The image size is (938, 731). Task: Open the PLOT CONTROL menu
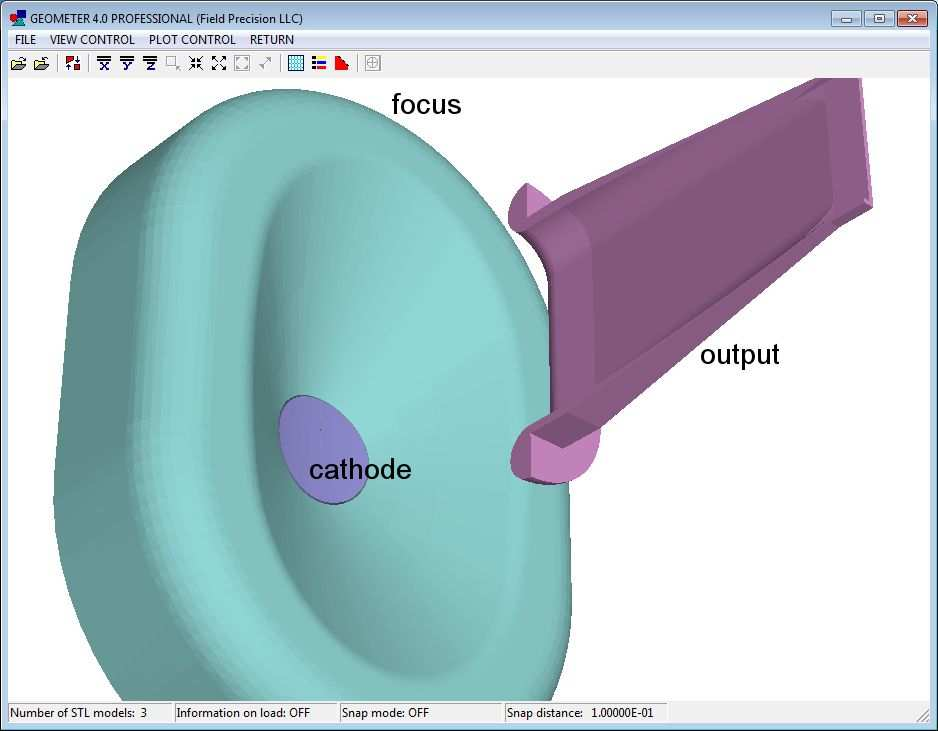[192, 40]
